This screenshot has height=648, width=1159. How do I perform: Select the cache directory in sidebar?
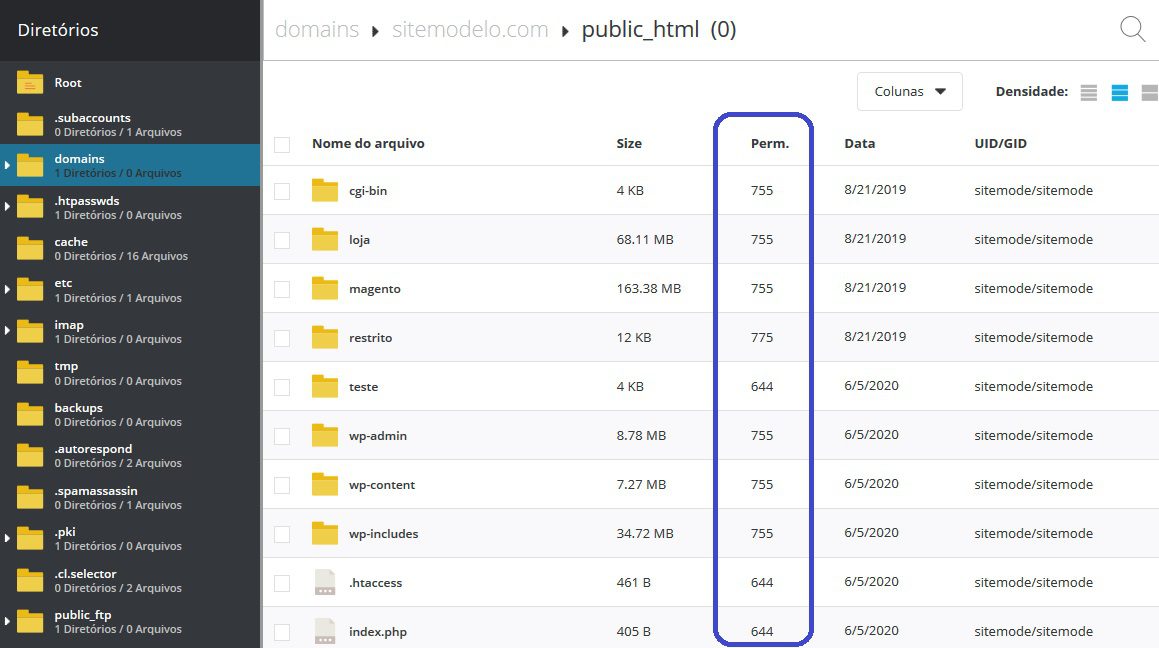130,248
